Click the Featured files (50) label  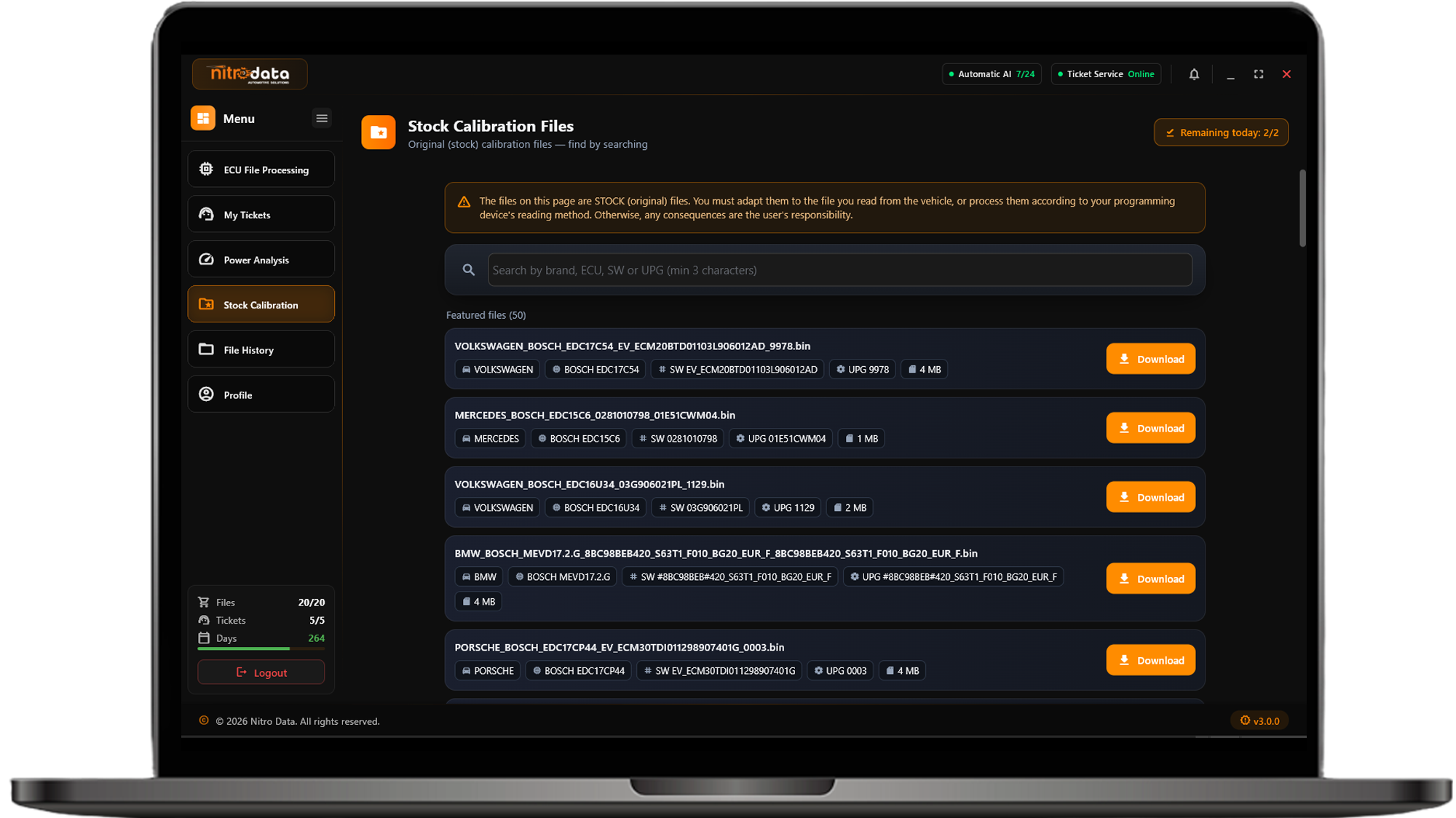click(x=486, y=315)
